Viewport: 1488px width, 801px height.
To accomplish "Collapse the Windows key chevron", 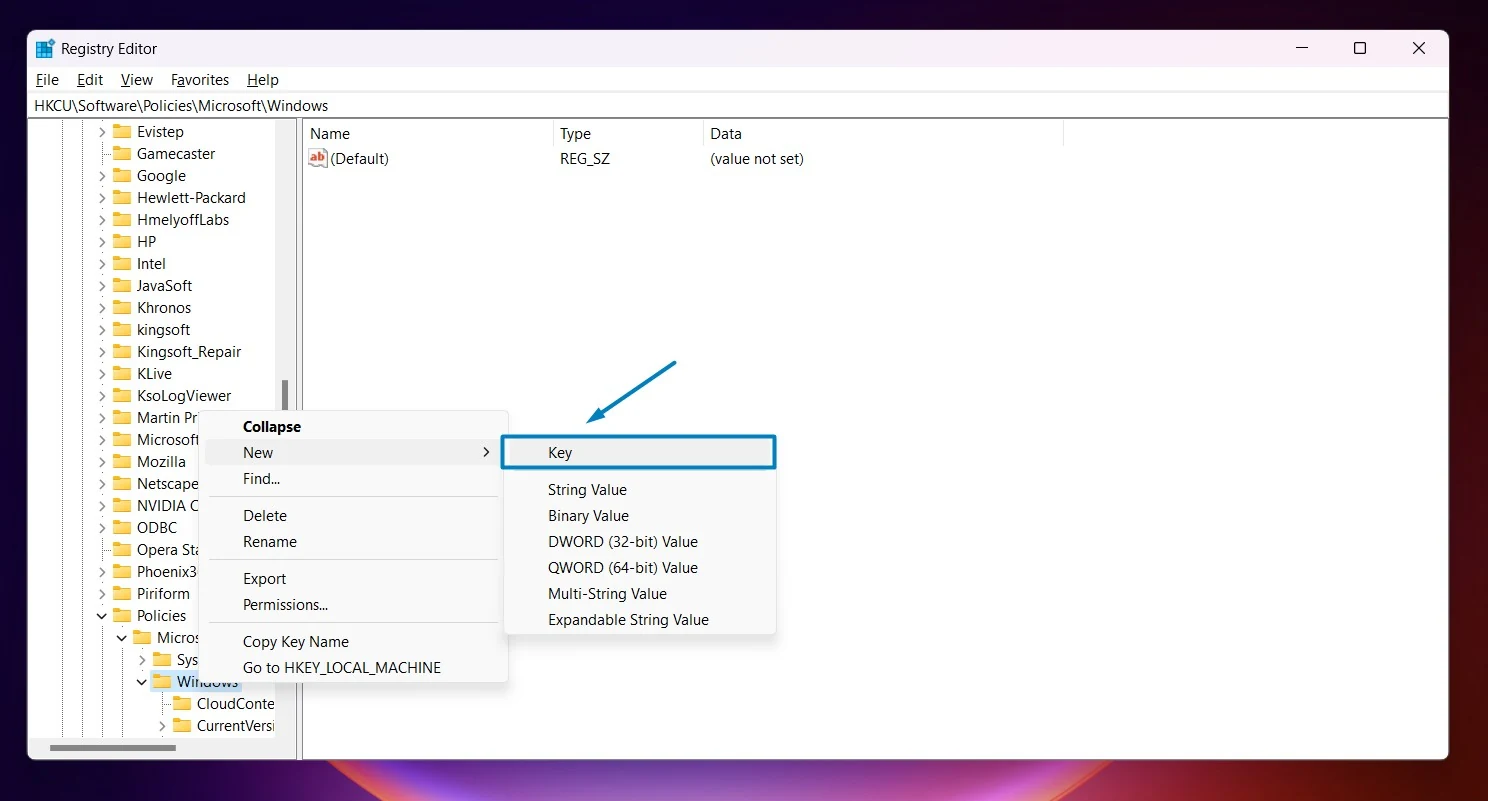I will pyautogui.click(x=142, y=682).
